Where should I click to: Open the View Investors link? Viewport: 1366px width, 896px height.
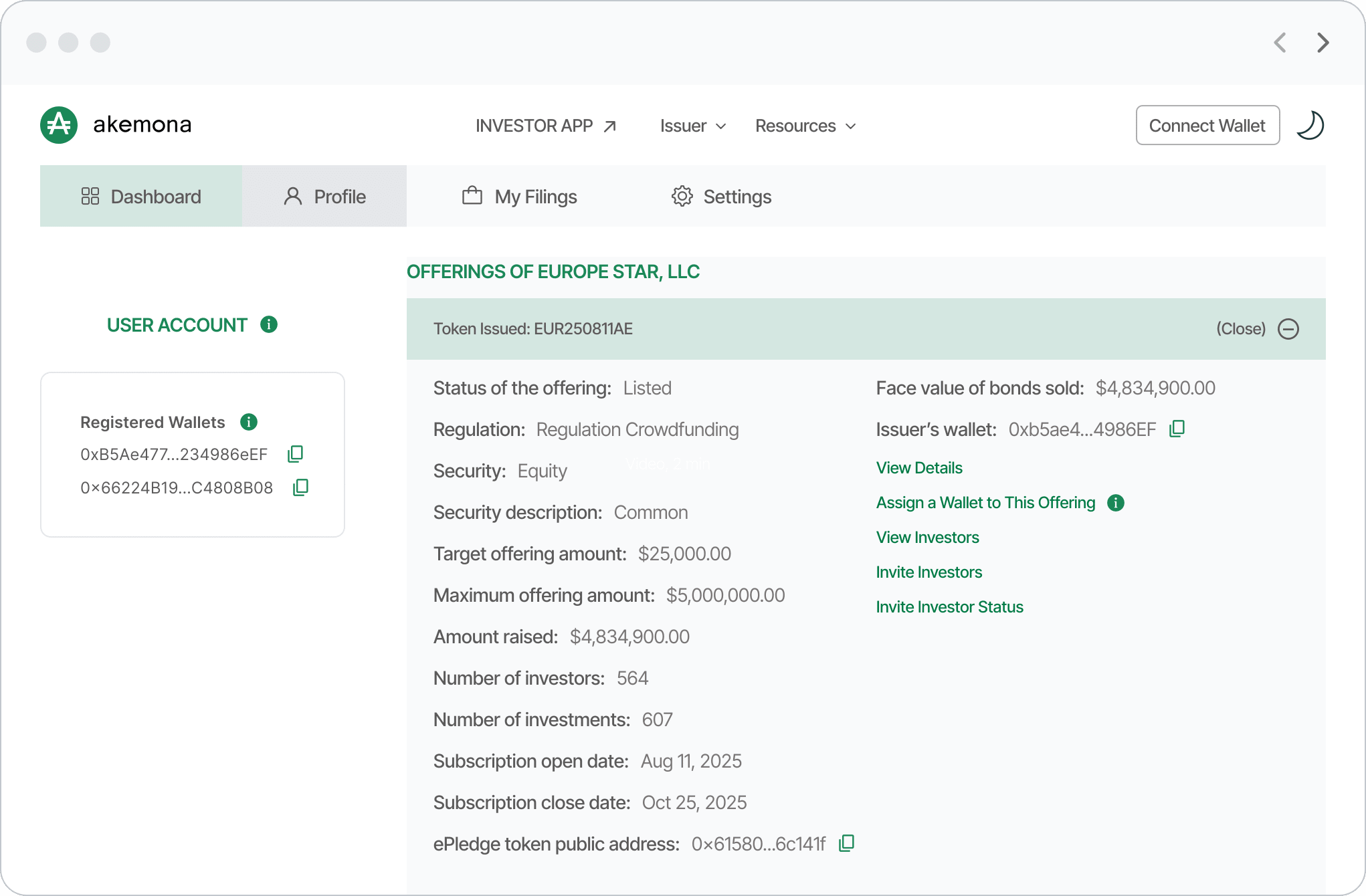[927, 538]
